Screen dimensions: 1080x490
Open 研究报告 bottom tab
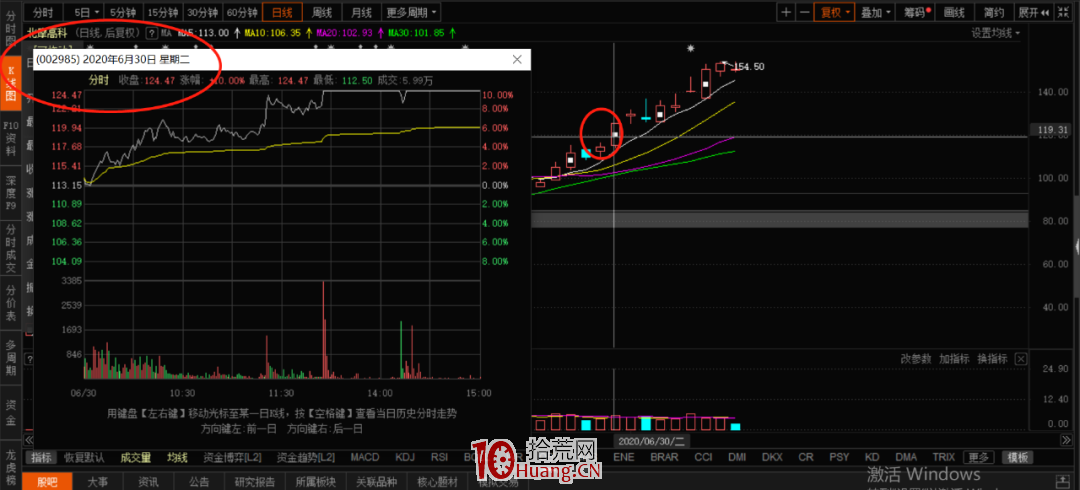255,481
